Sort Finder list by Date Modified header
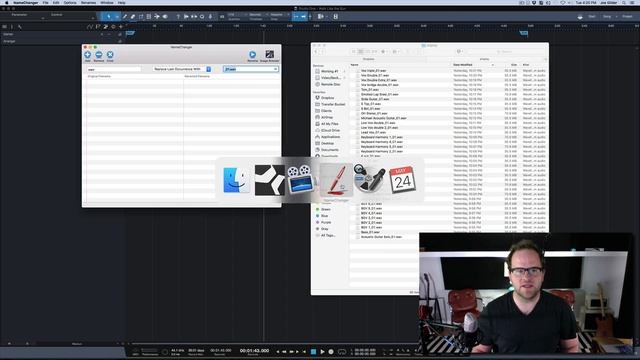Screen dimensions: 640x360 pos(472,65)
